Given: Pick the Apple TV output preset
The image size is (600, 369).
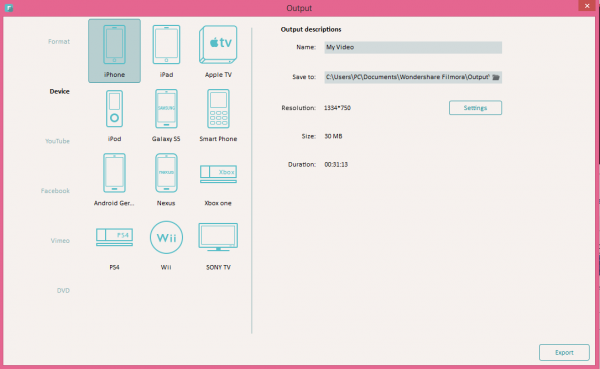Looking at the screenshot, I should (x=218, y=51).
